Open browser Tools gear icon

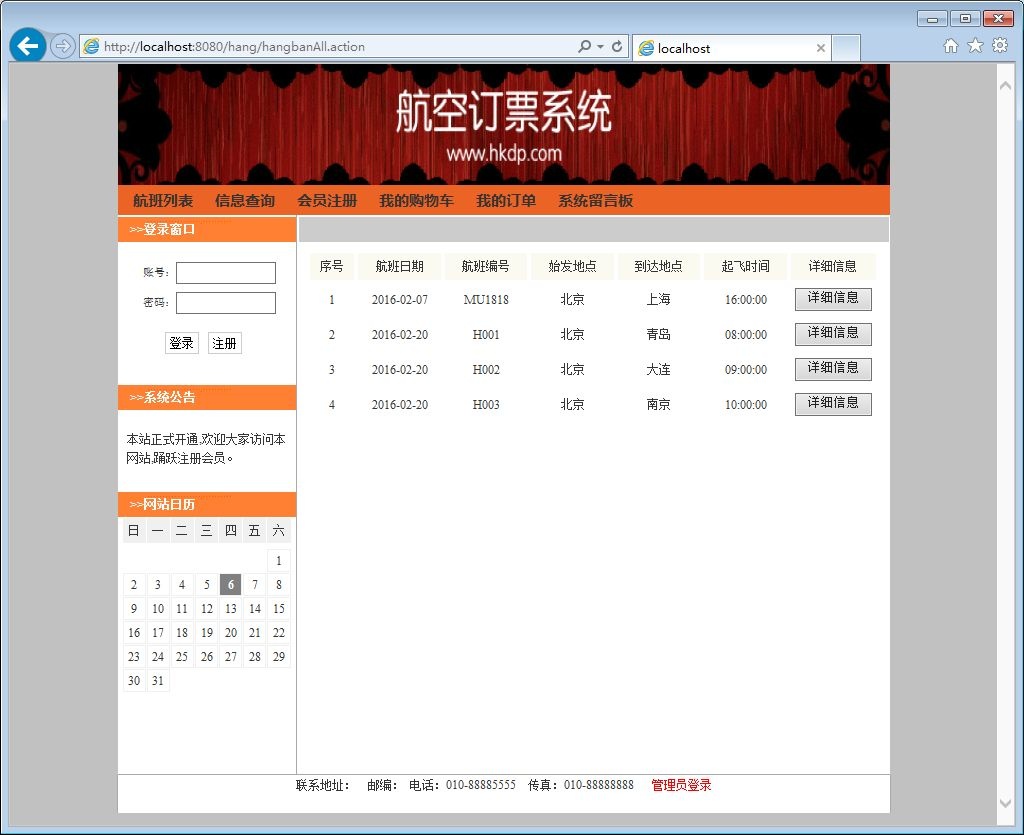point(1000,45)
